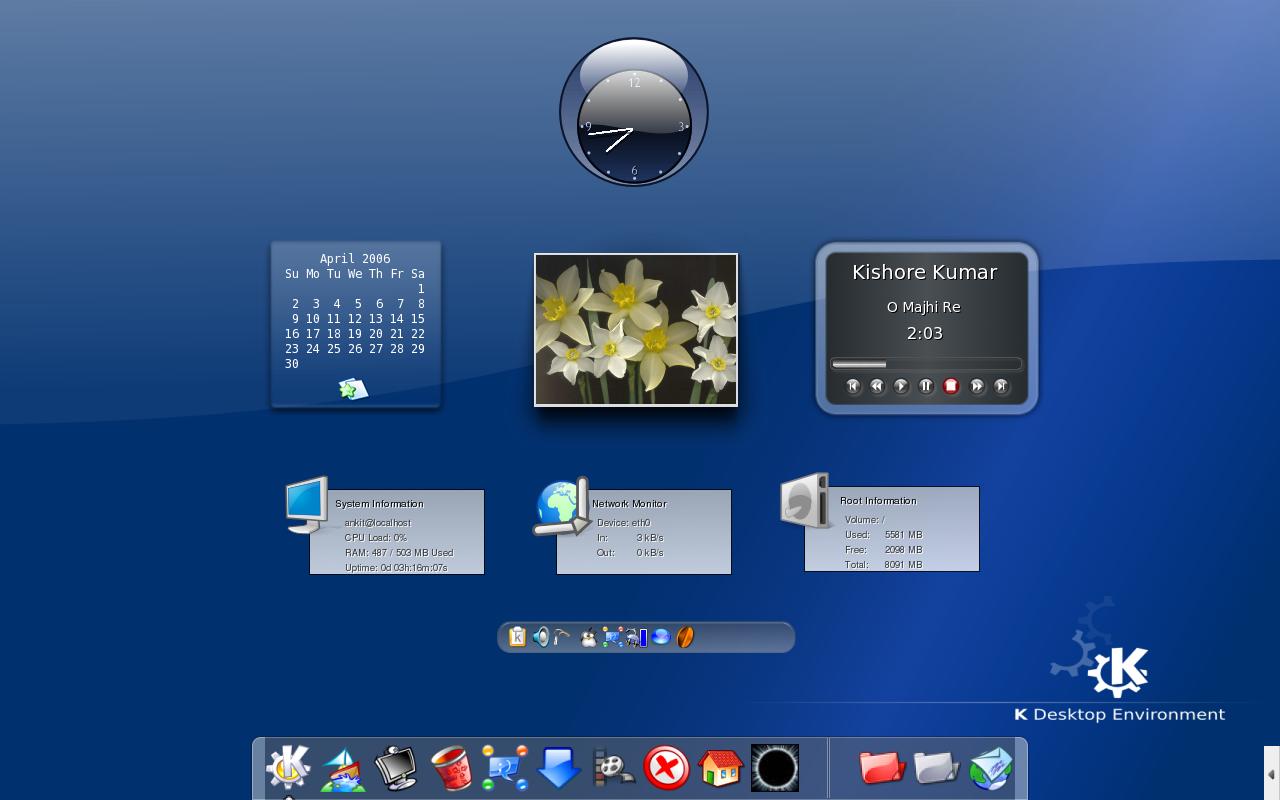This screenshot has width=1280, height=800.
Task: Click the black eclipse circle icon
Action: click(775, 768)
